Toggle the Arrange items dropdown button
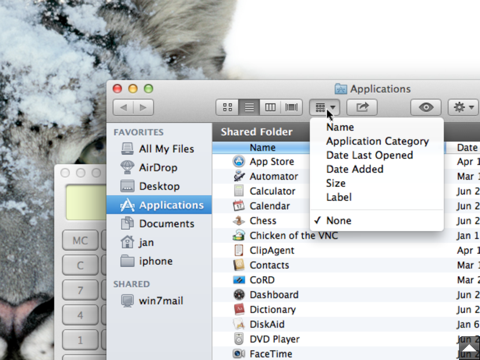 [x=325, y=107]
